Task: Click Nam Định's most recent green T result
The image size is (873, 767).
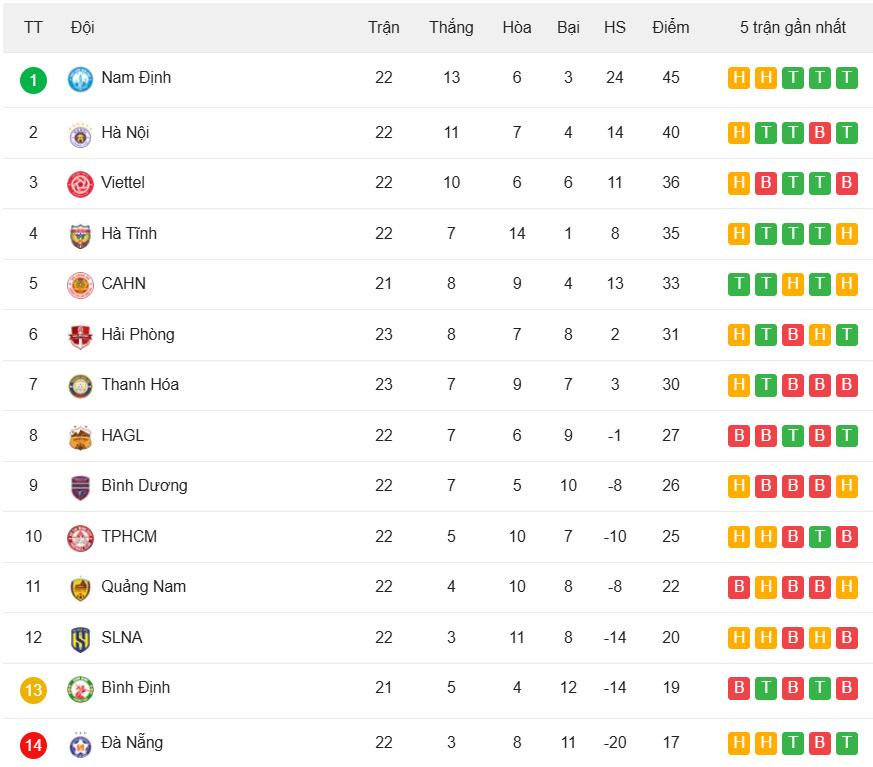Action: pyautogui.click(x=846, y=78)
